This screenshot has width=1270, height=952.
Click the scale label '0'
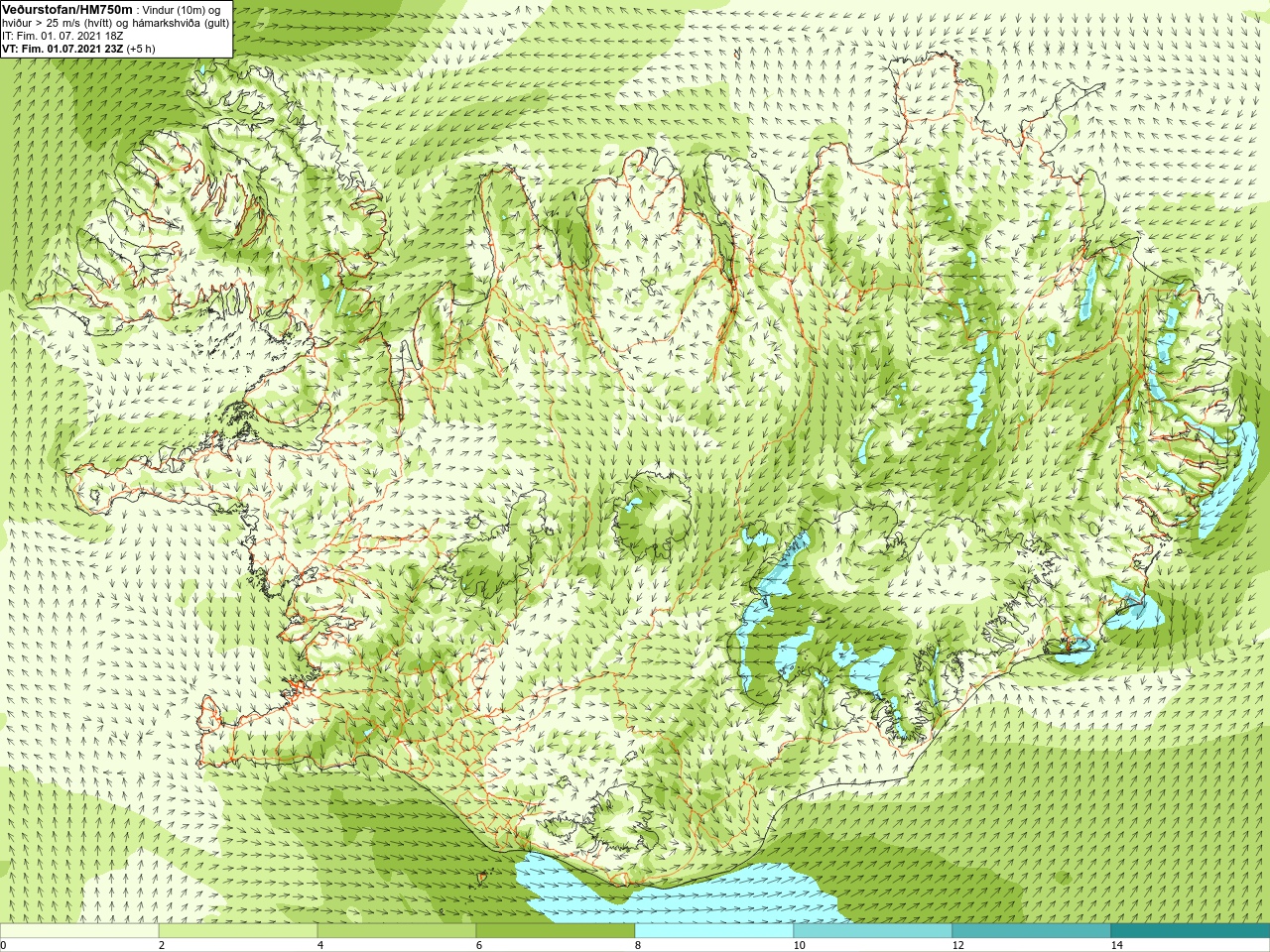[x=4, y=945]
